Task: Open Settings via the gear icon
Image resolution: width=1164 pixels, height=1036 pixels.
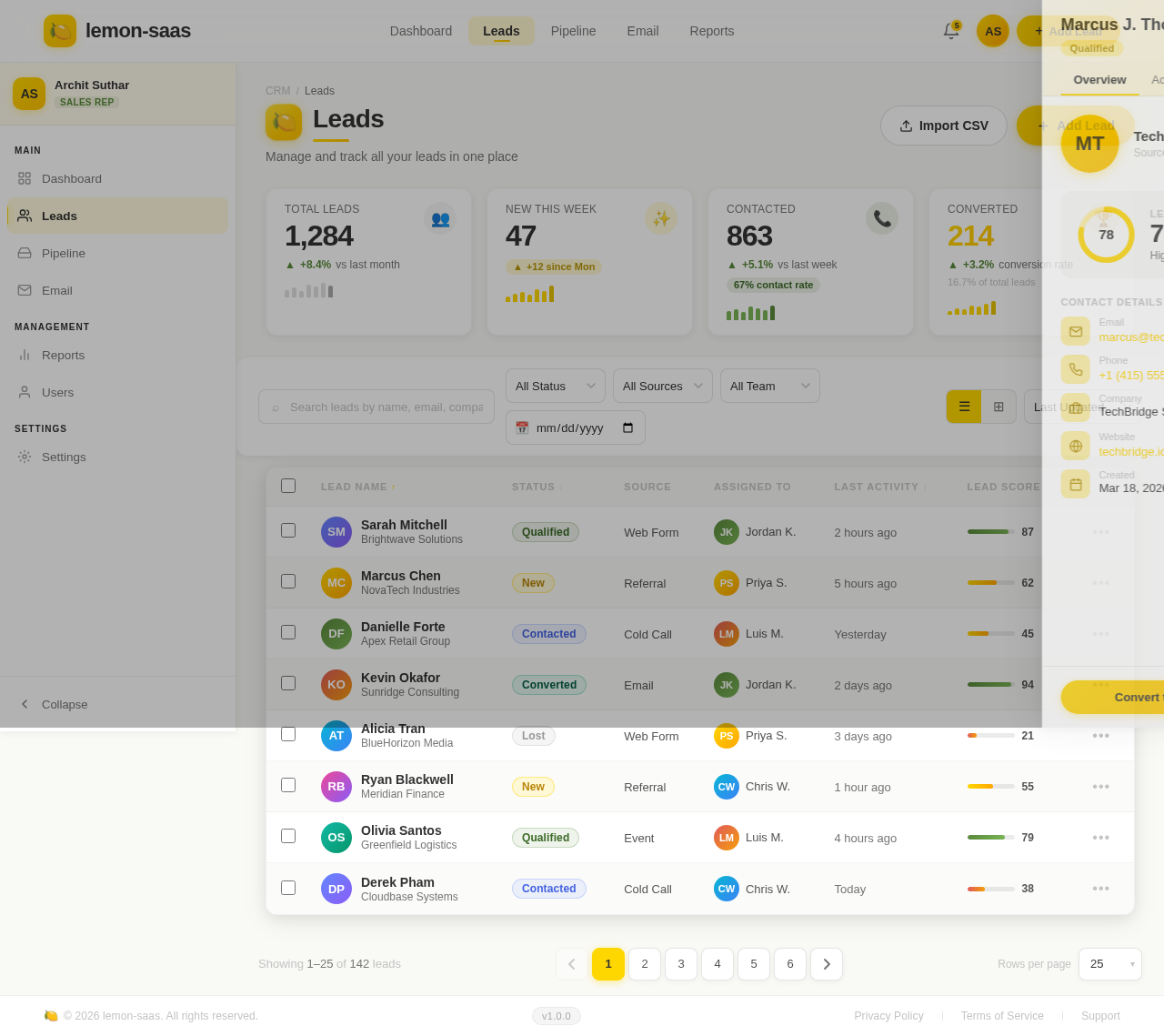Action: [24, 457]
